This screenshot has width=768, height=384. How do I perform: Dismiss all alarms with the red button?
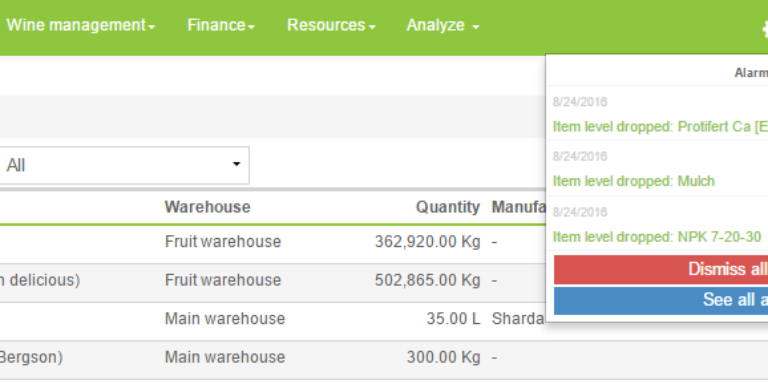pyautogui.click(x=661, y=269)
